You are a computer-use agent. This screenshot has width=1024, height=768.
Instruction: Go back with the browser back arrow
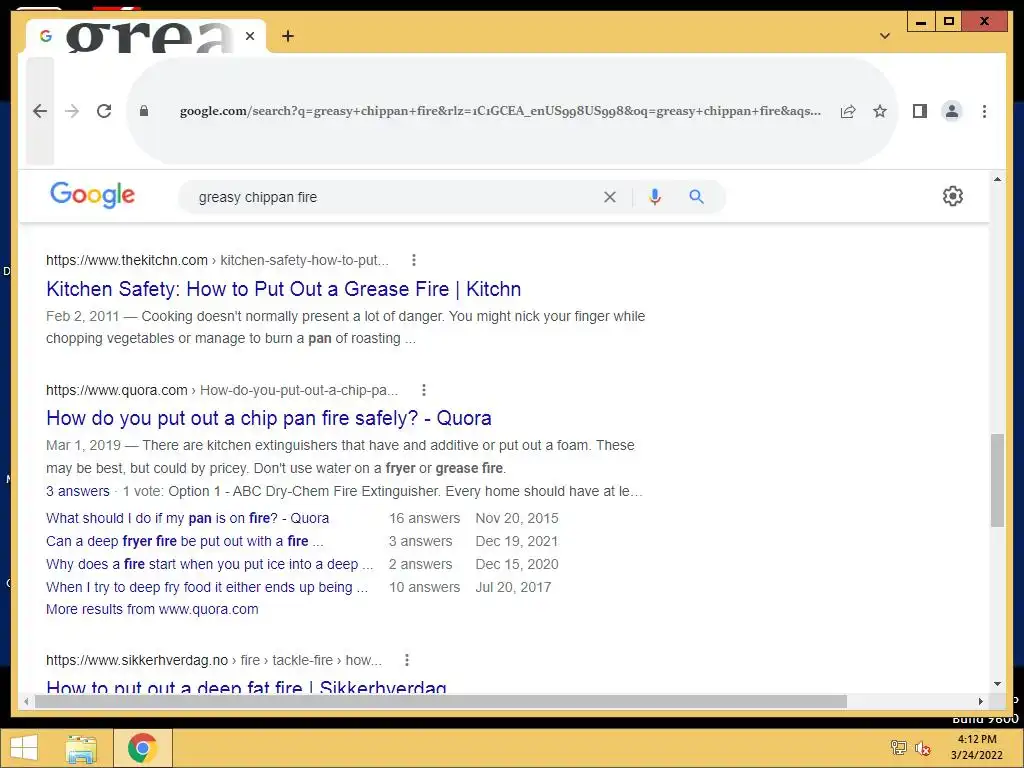tap(40, 111)
